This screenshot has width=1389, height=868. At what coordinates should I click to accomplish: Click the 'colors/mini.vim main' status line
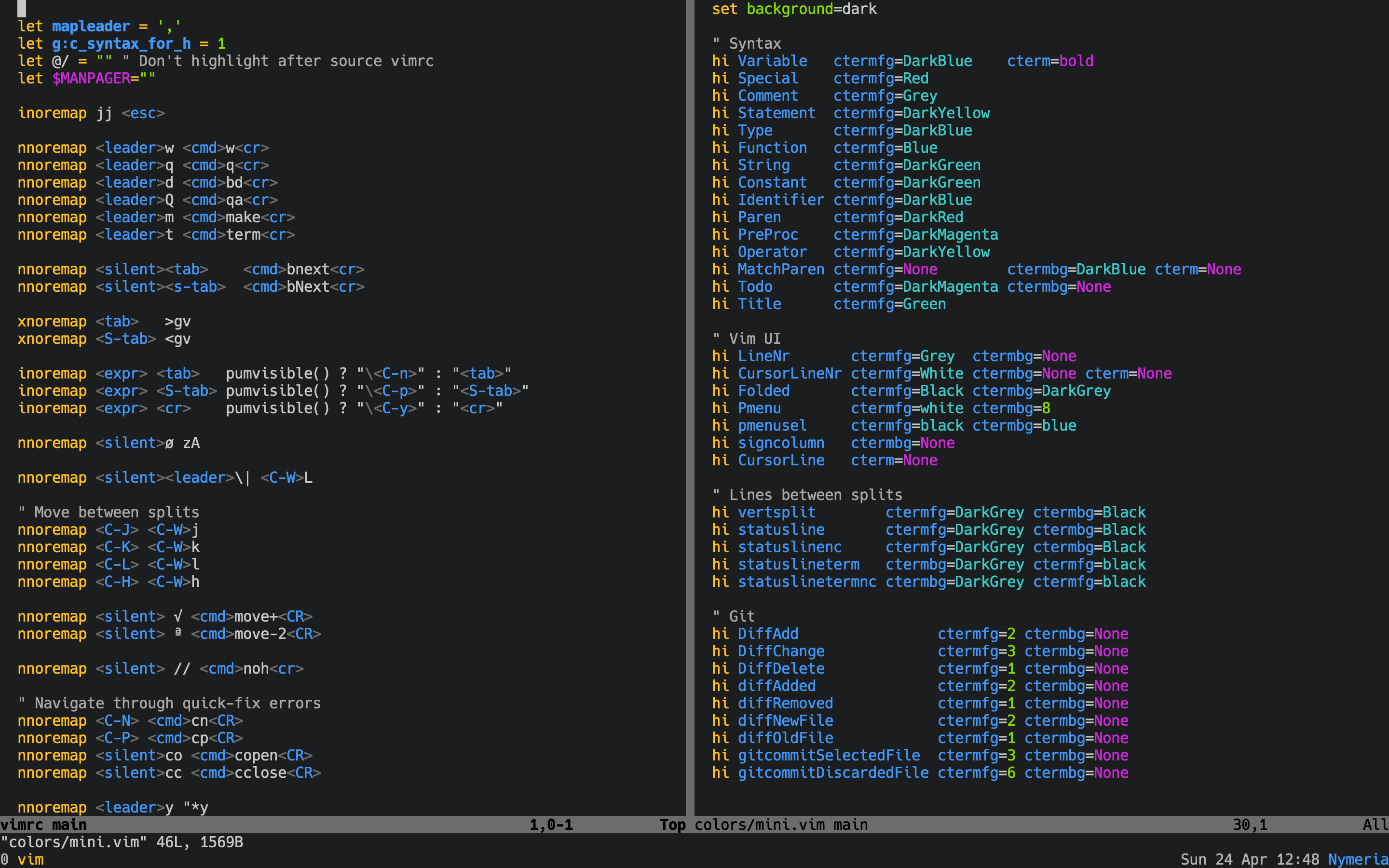point(1042,825)
